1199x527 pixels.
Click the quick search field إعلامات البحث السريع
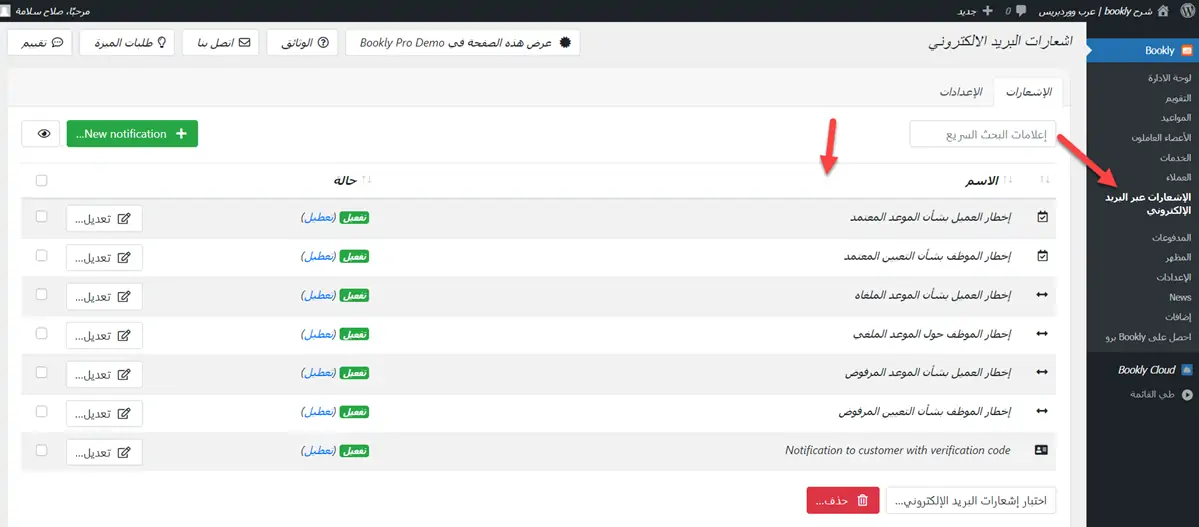click(x=983, y=134)
